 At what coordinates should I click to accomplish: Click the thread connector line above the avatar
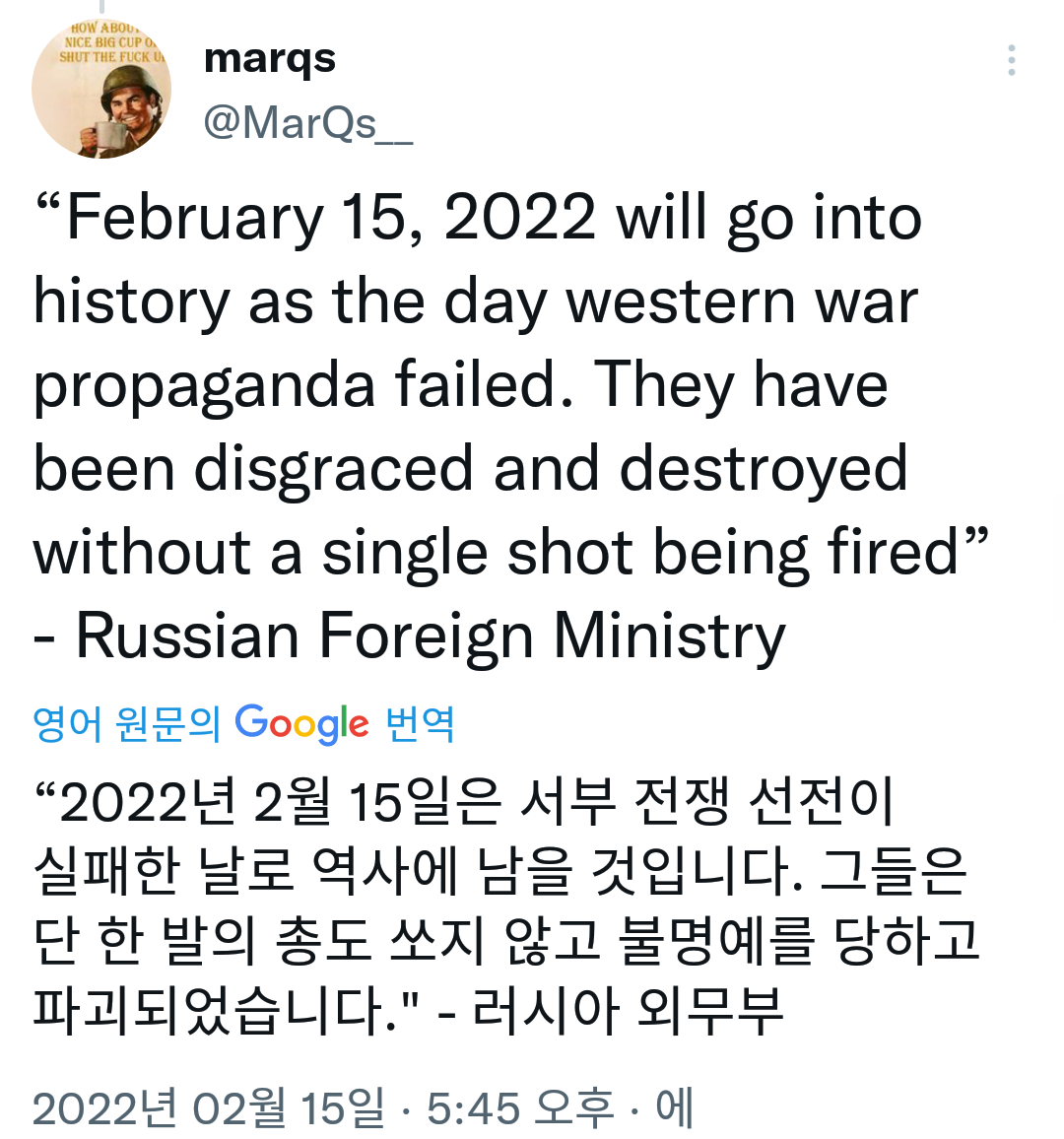click(101, 8)
